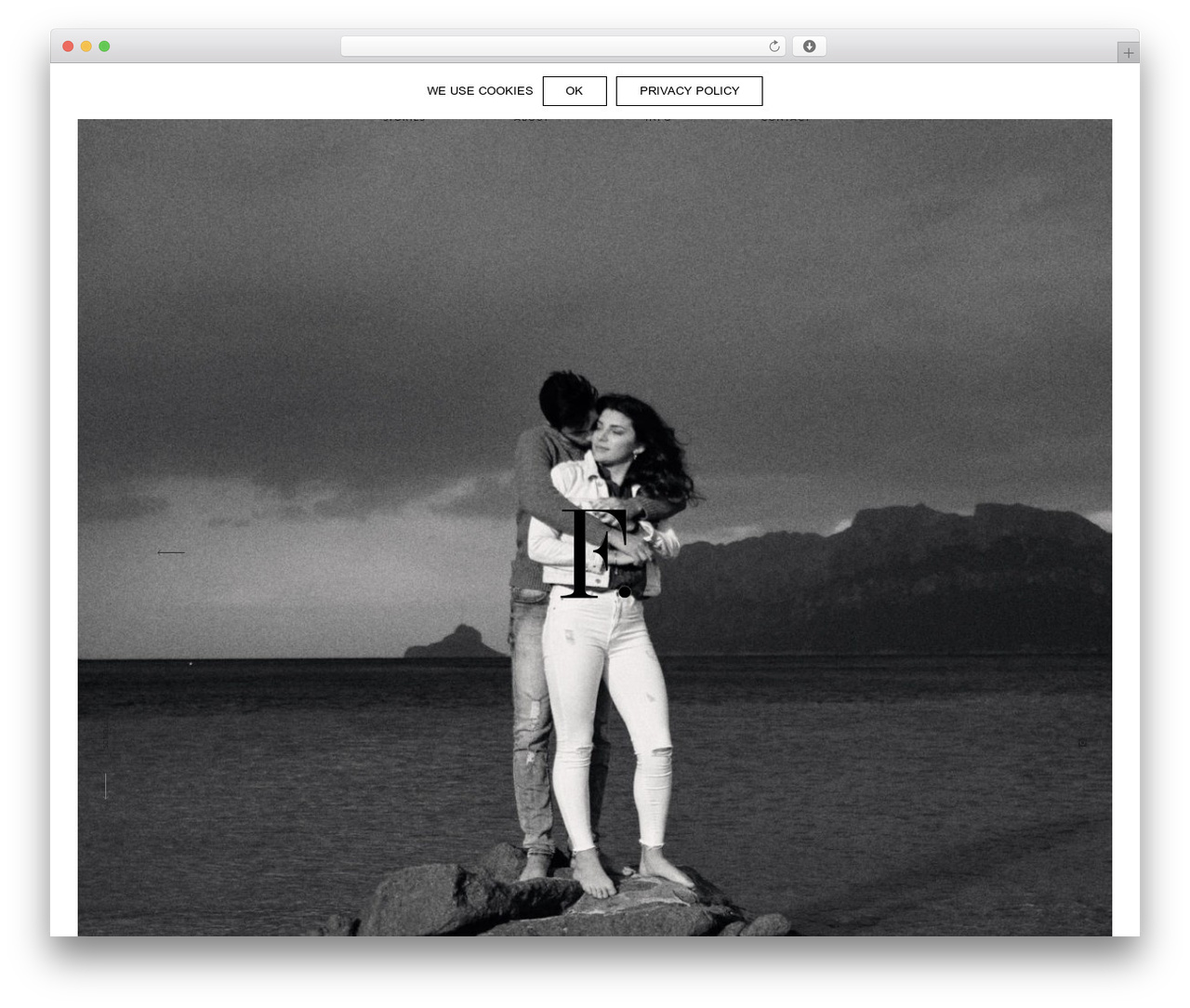The width and height of the screenshot is (1190, 1008).
Task: Open the browser downloads button
Action: click(x=809, y=46)
